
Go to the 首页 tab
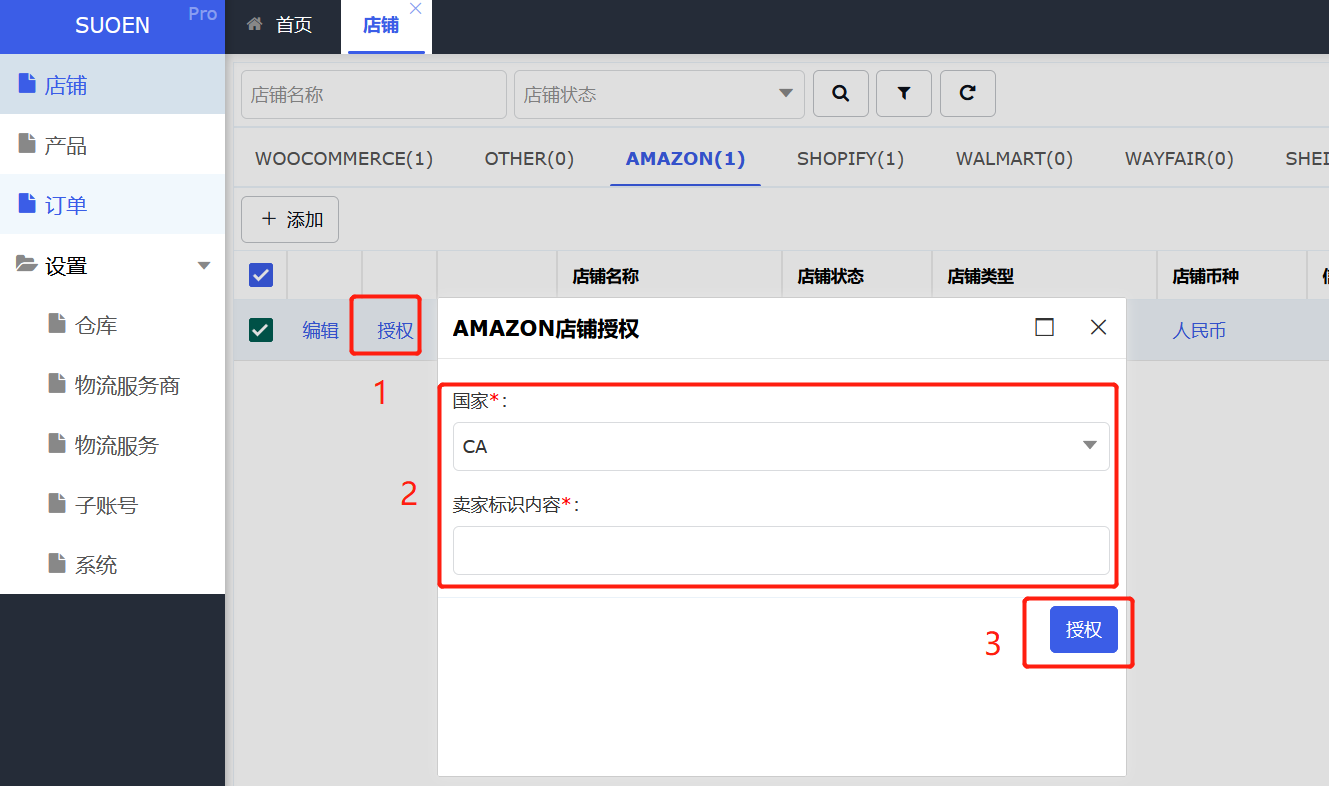click(281, 25)
